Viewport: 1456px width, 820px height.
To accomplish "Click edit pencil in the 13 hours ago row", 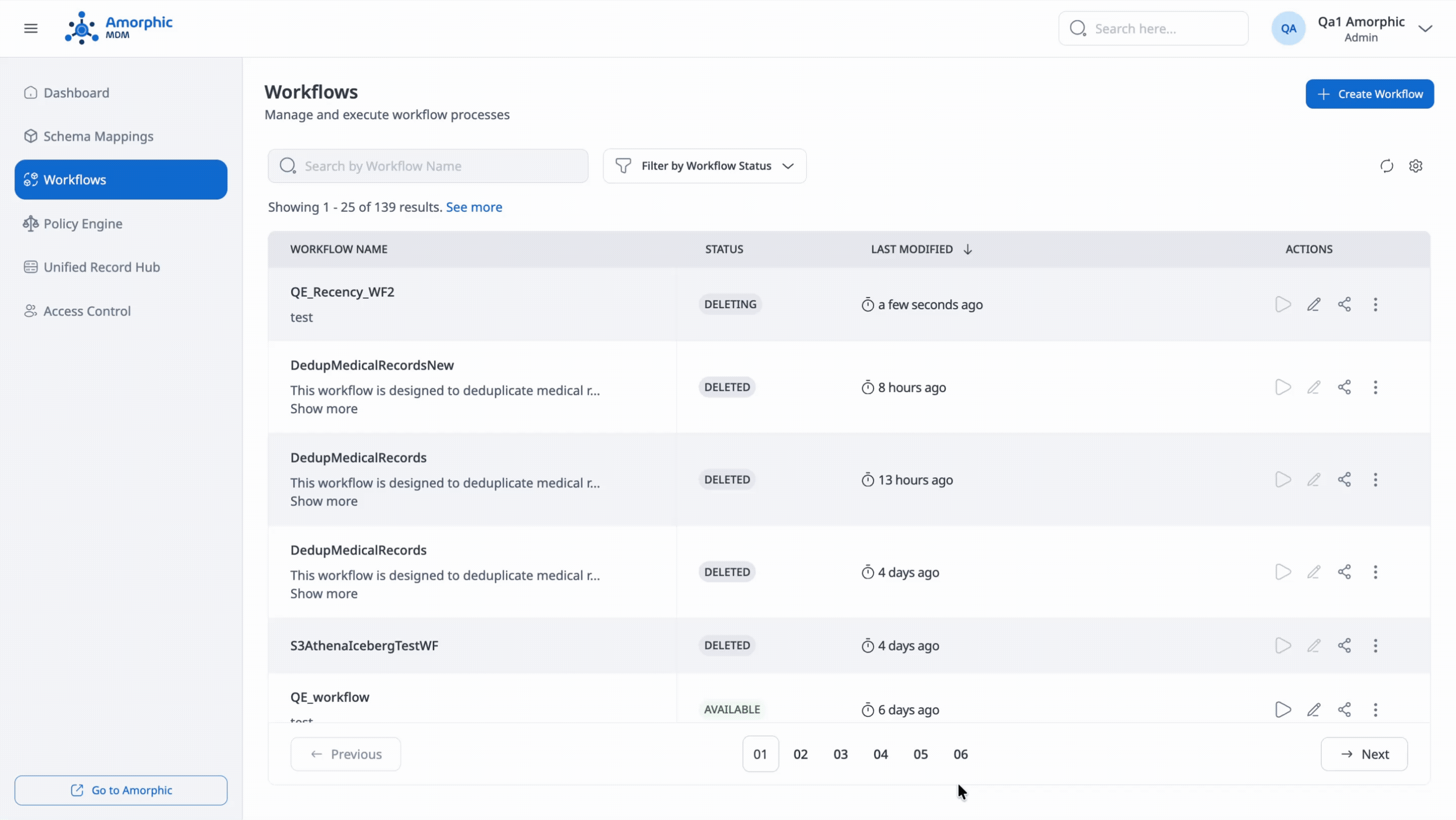I will [x=1313, y=480].
